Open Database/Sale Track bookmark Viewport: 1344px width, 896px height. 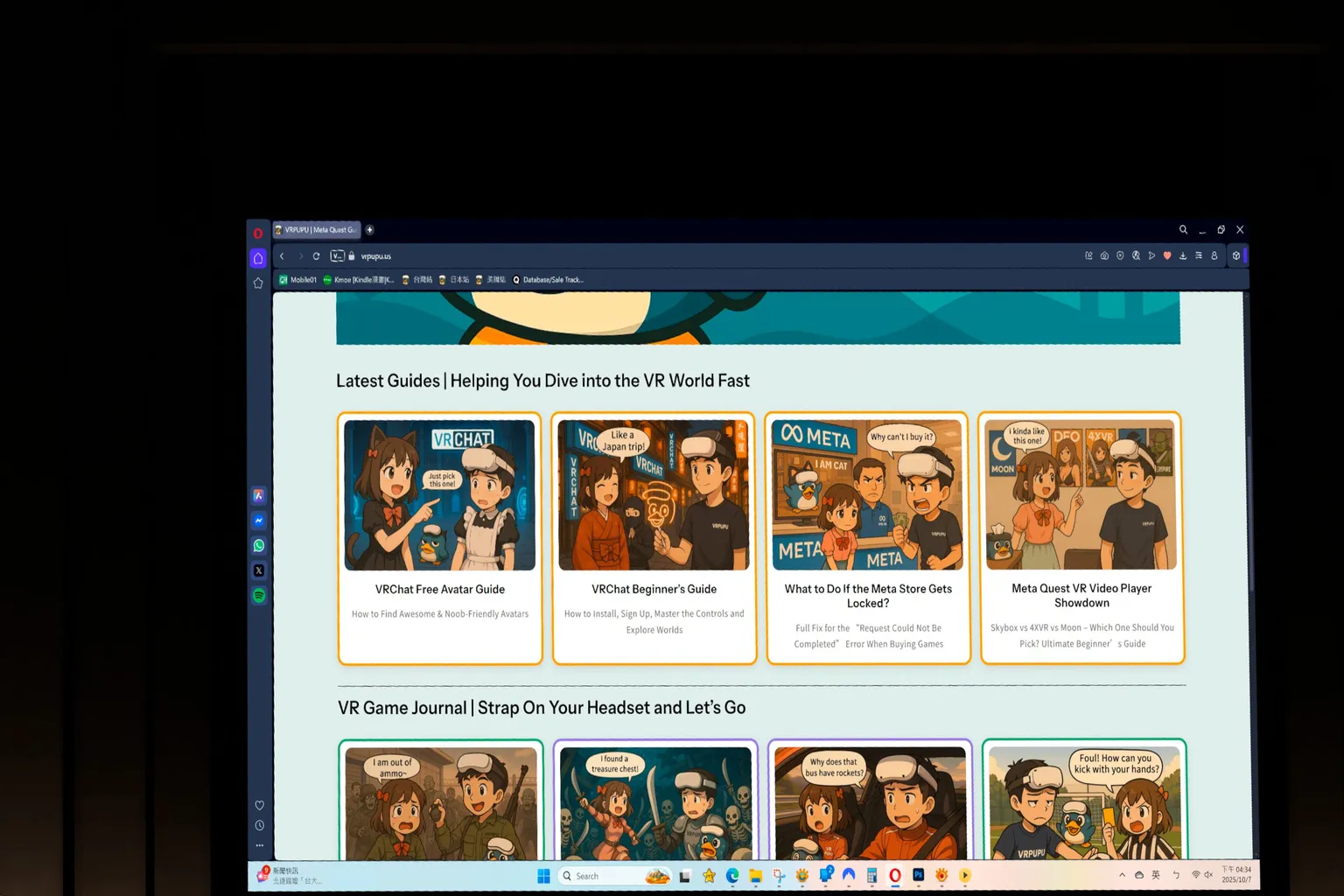coord(548,280)
